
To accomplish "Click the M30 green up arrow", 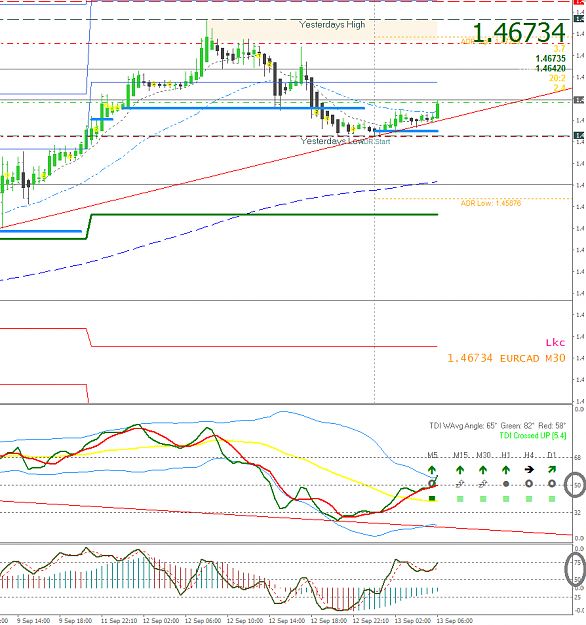I will click(x=483, y=470).
